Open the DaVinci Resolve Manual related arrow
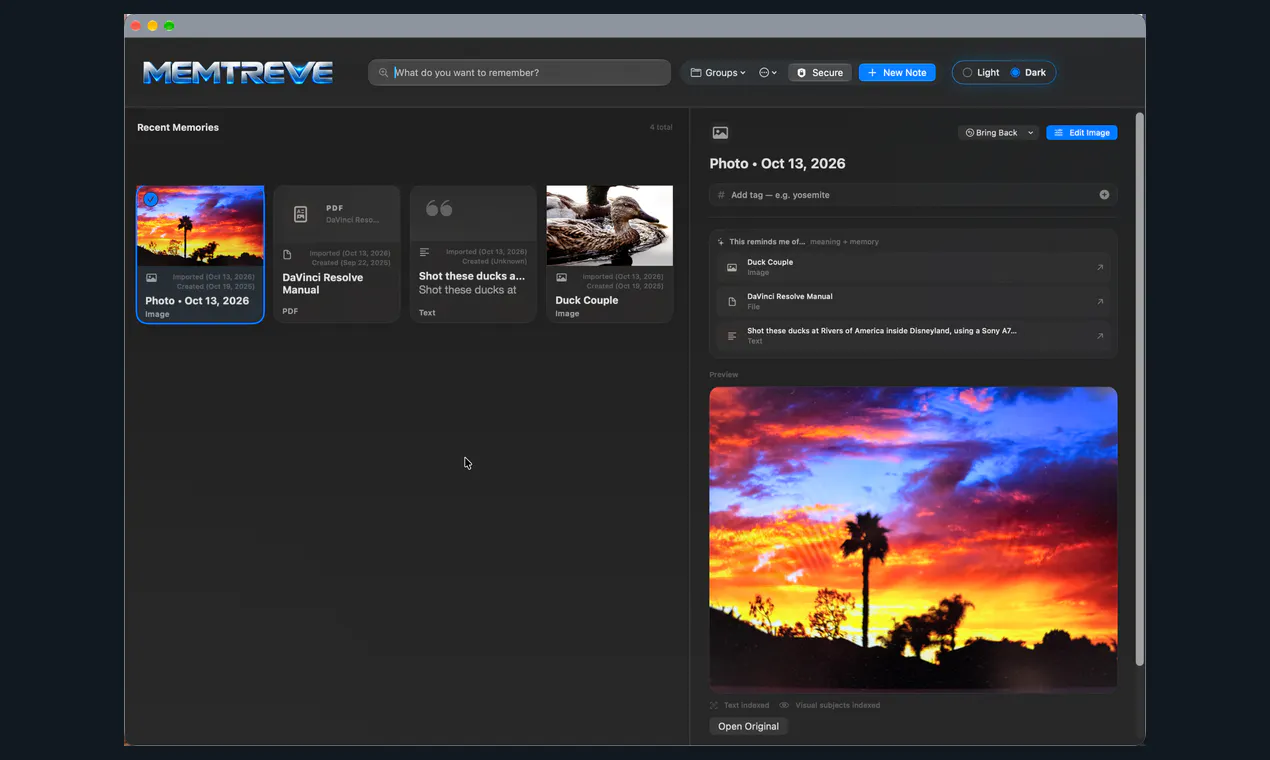 click(1100, 301)
